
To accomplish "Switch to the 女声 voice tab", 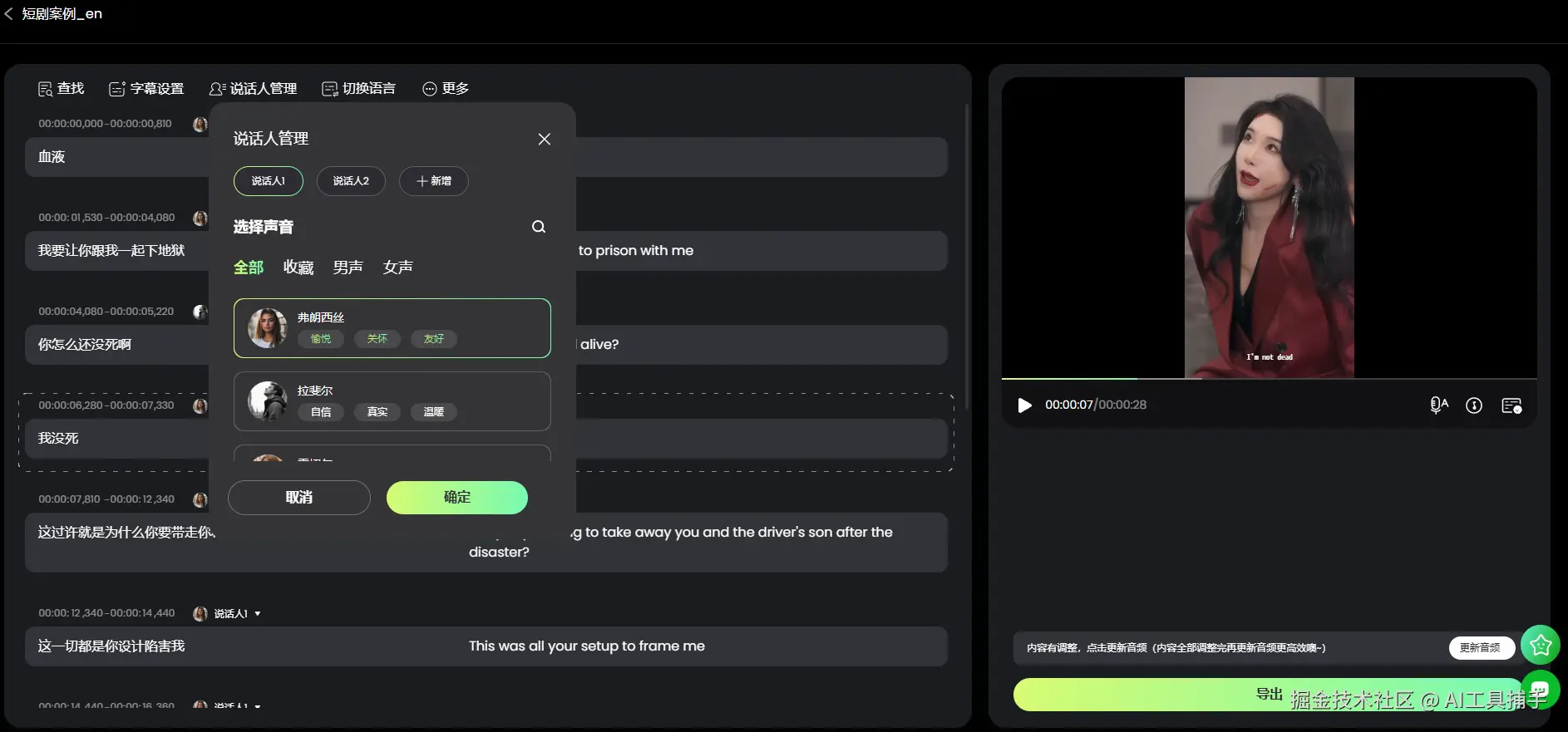I will coord(398,268).
